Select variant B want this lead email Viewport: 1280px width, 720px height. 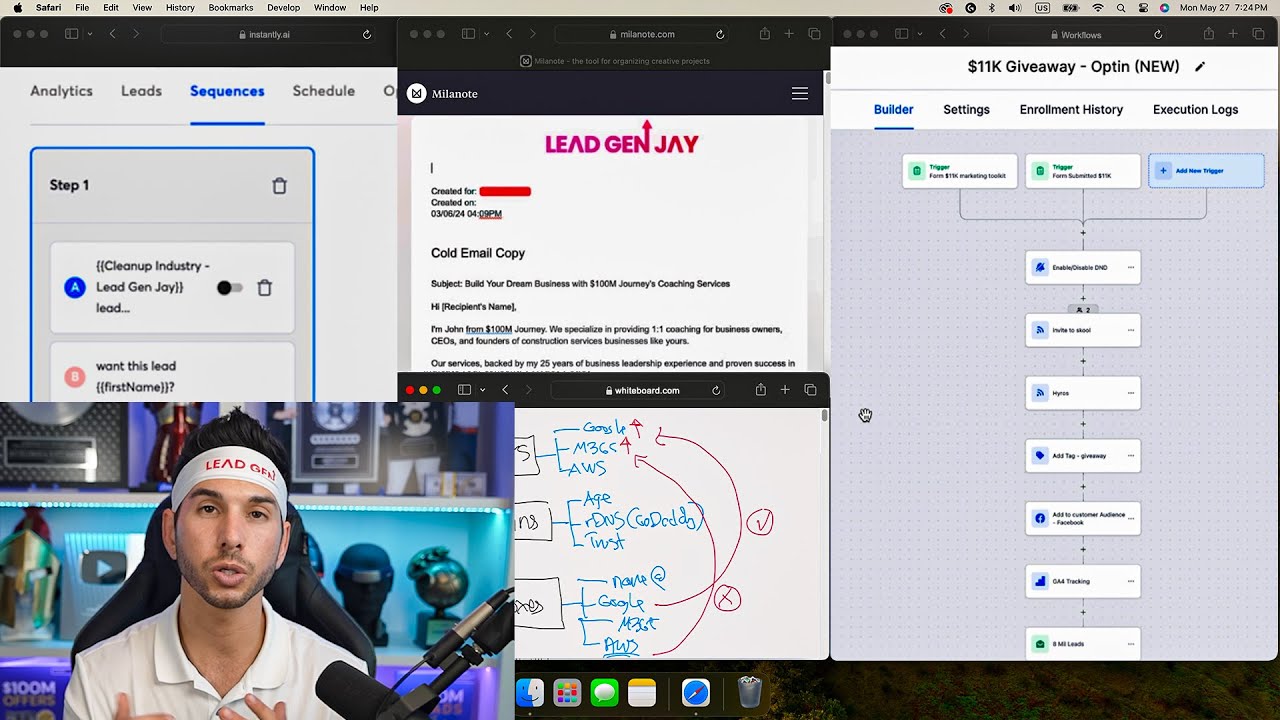172,372
